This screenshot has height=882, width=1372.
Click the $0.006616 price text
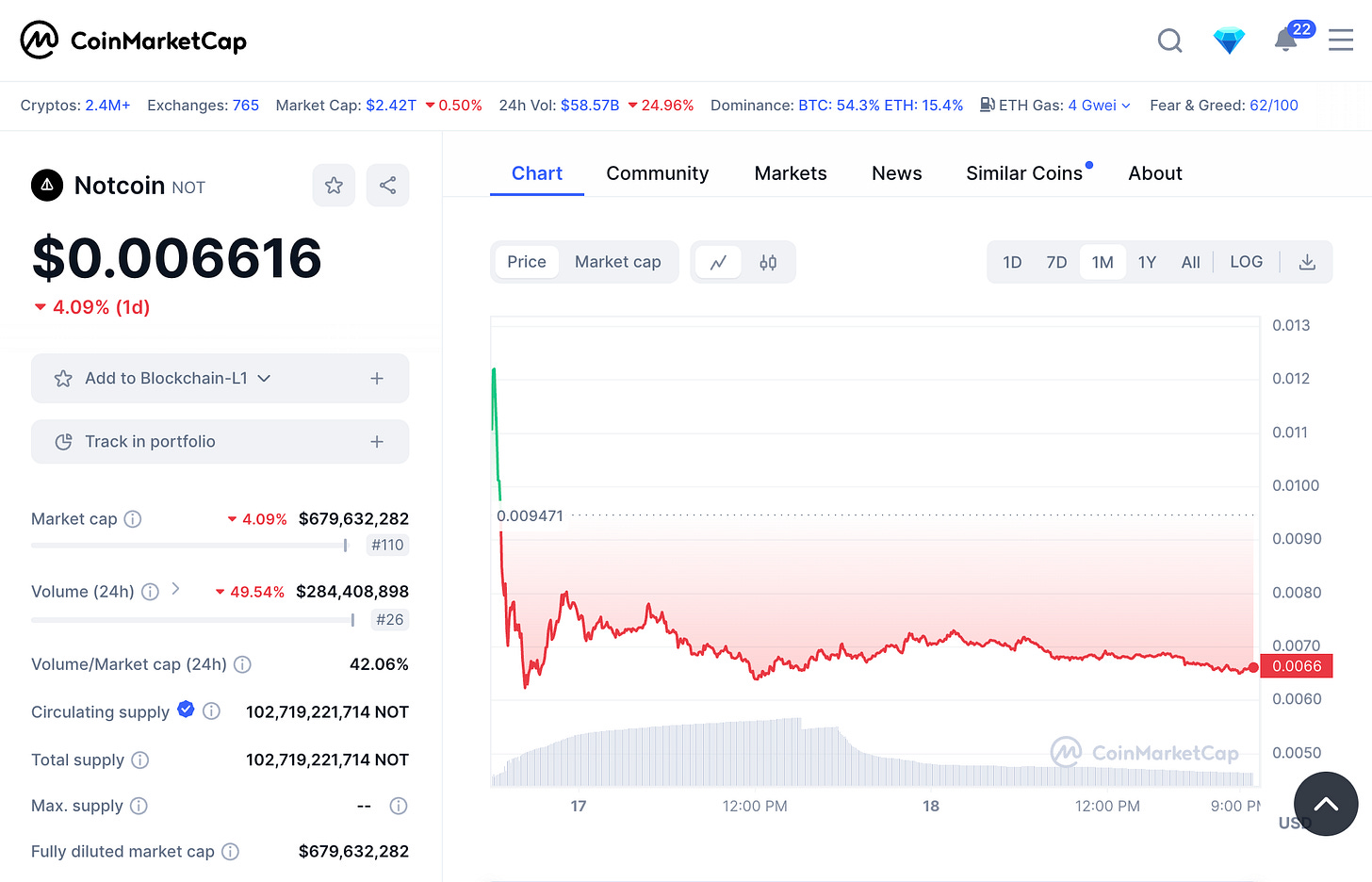177,258
